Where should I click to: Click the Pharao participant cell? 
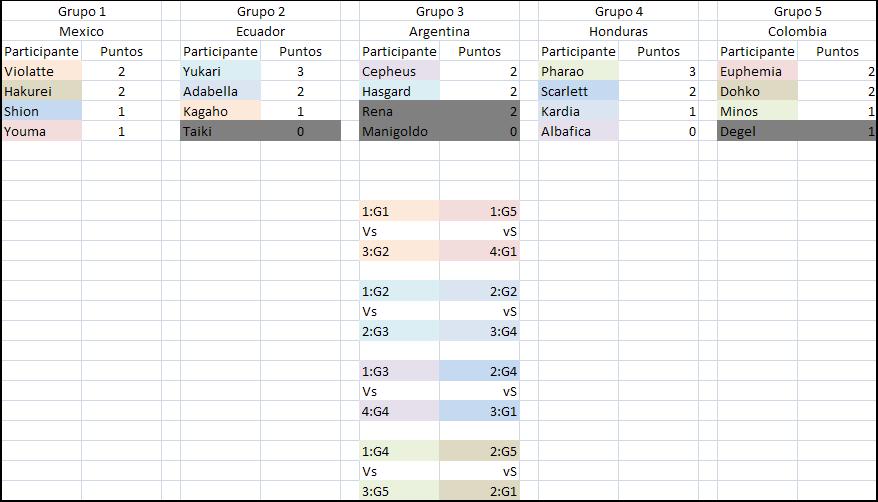pos(578,71)
